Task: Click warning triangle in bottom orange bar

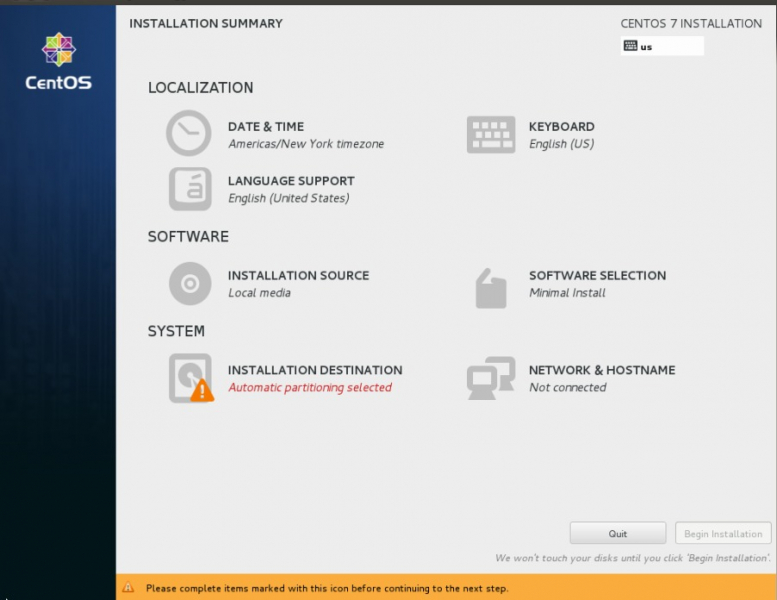Action: click(128, 588)
